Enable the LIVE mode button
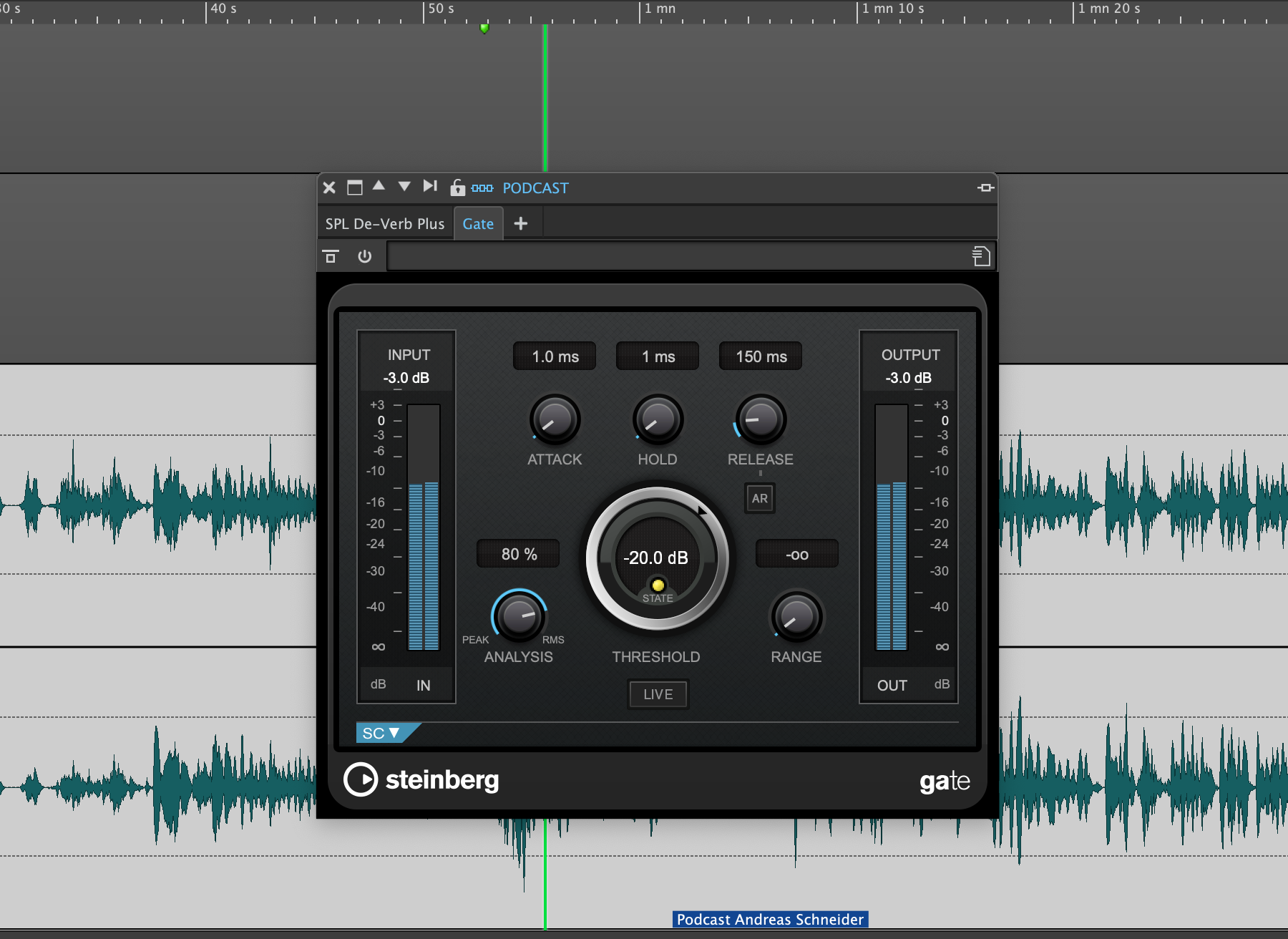 658,694
